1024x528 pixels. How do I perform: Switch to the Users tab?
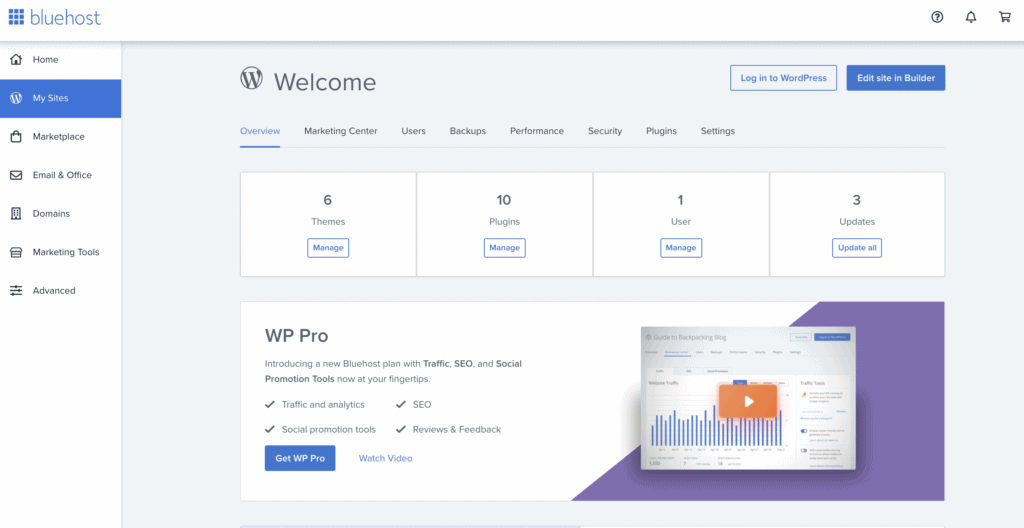pyautogui.click(x=413, y=131)
